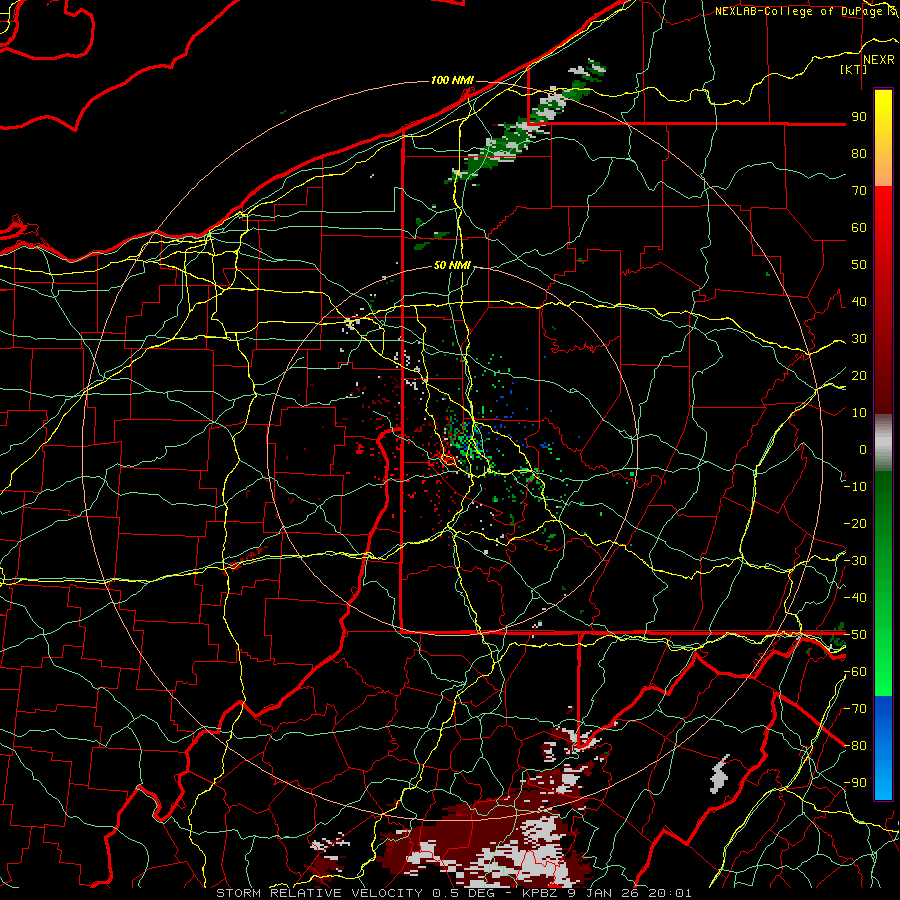The width and height of the screenshot is (900, 900).
Task: Select the -90 value on velocity scale
Action: pyautogui.click(x=855, y=783)
